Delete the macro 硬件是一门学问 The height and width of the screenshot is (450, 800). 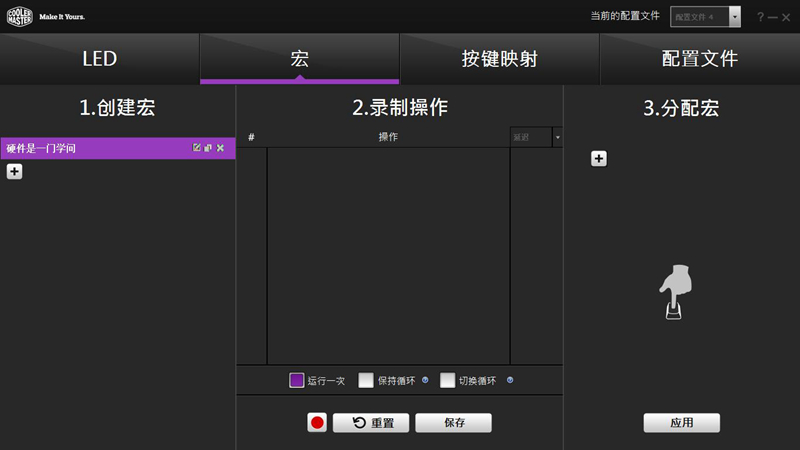(x=220, y=148)
